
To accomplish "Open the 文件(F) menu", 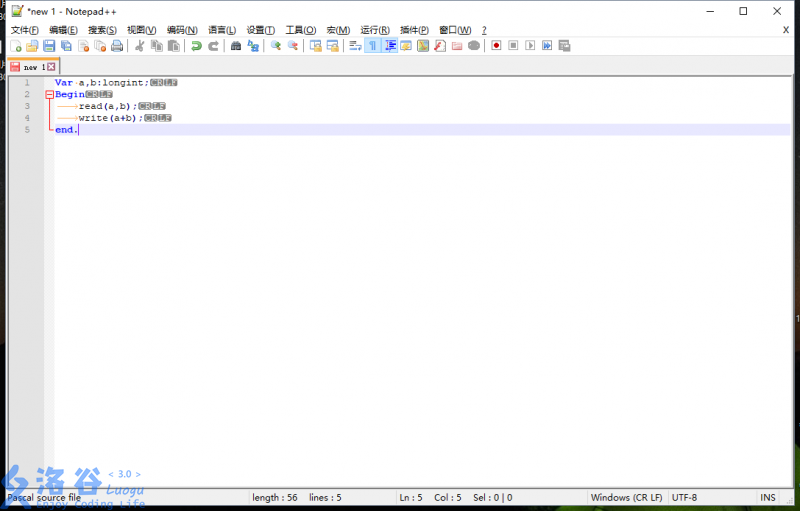I will 24,30.
